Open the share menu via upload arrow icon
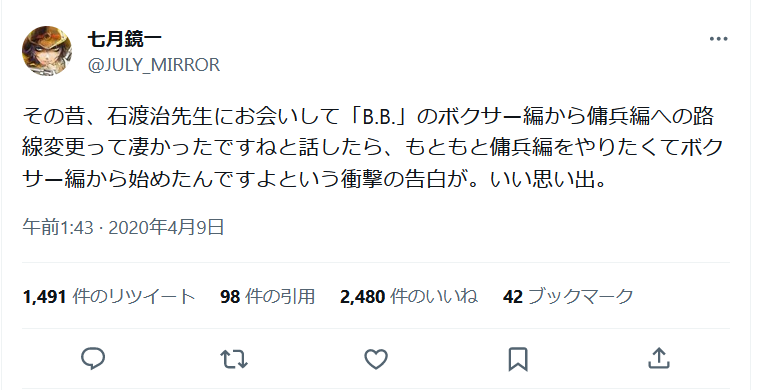Image resolution: width=782 pixels, height=390 pixels. pos(658,359)
